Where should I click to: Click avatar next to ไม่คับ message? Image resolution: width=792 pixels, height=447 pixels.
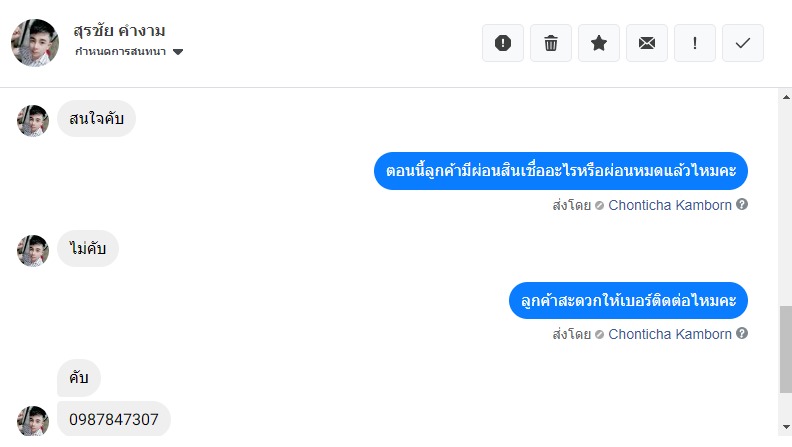[33, 250]
